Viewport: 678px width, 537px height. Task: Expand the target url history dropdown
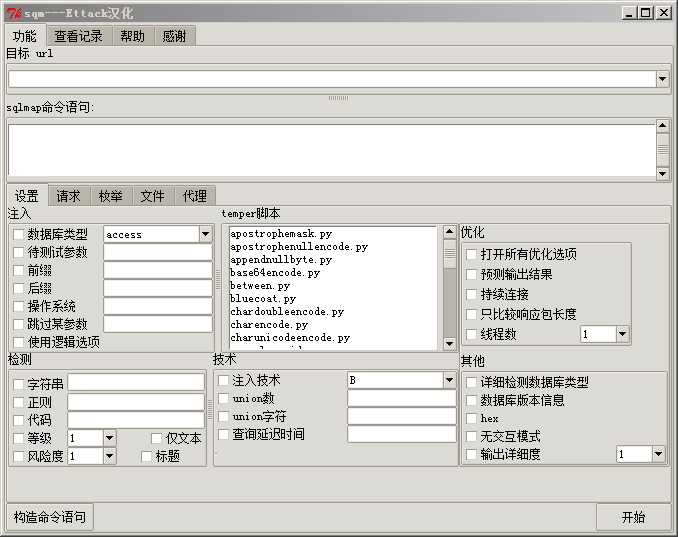[x=662, y=79]
